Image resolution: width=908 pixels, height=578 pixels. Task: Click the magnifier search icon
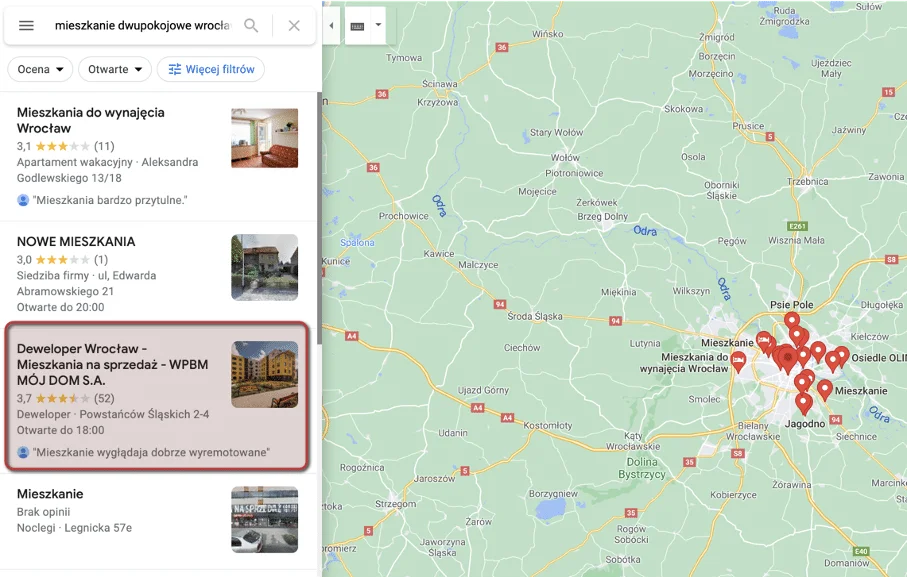(251, 25)
